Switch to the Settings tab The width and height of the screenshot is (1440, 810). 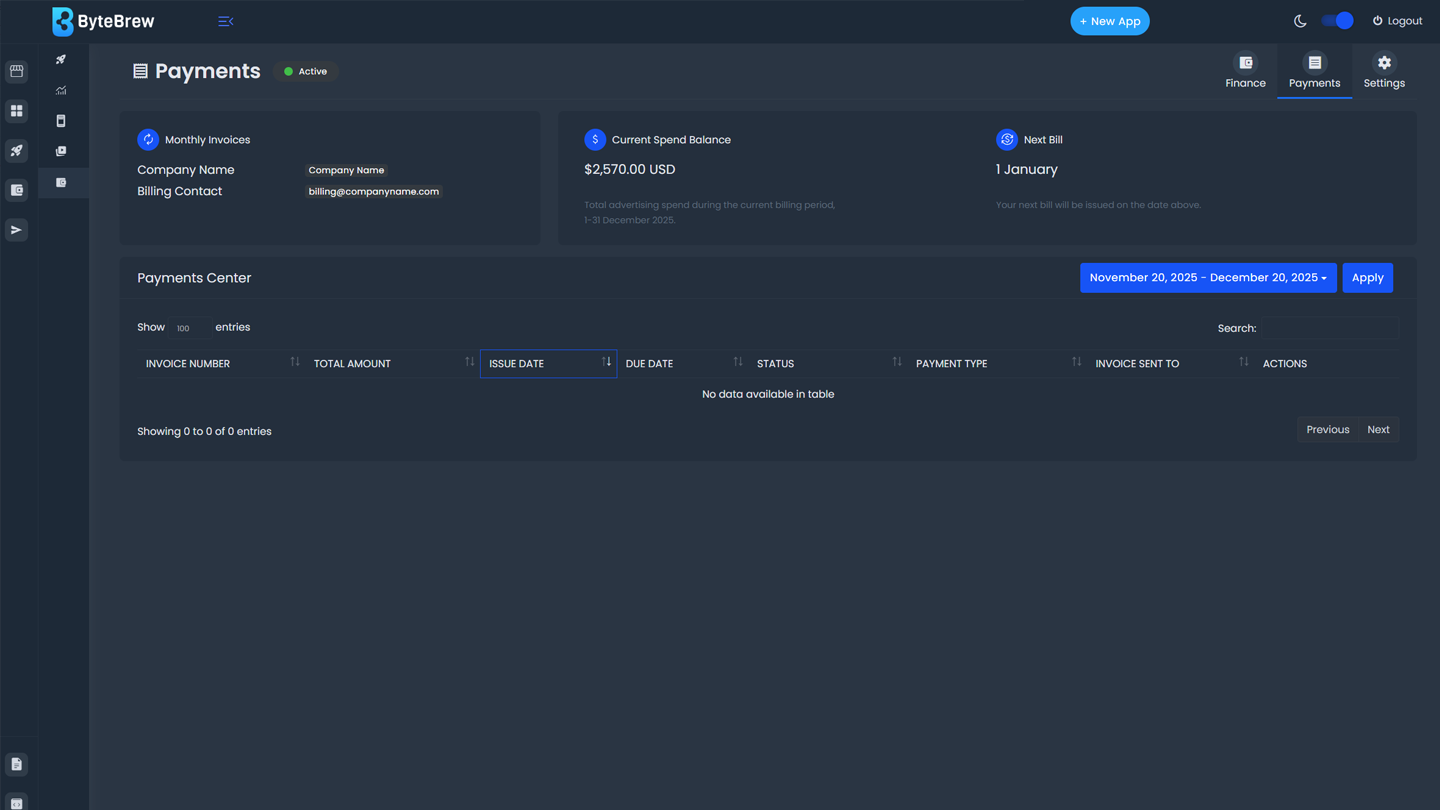pos(1383,72)
